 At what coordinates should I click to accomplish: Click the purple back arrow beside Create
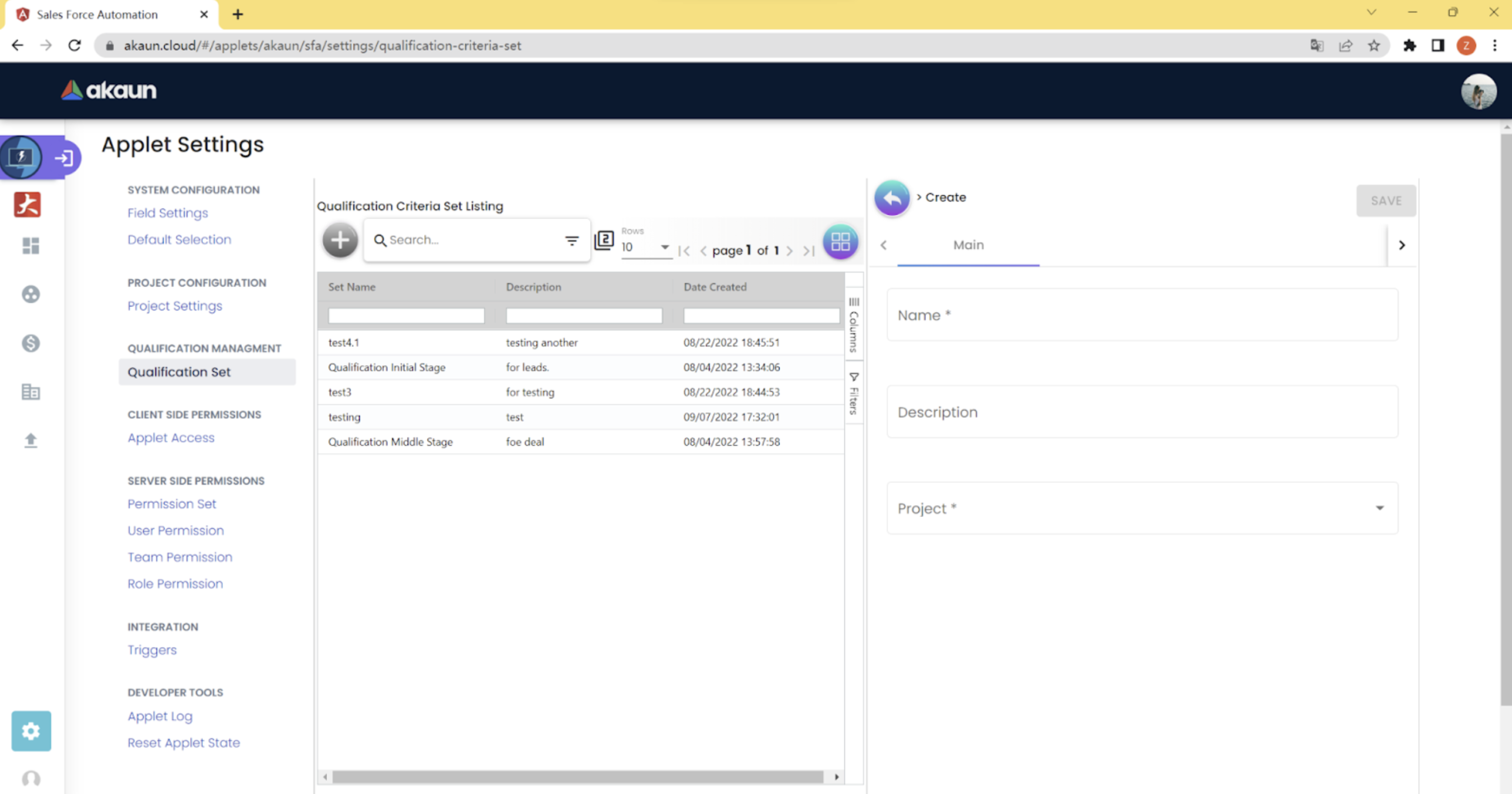click(x=891, y=198)
